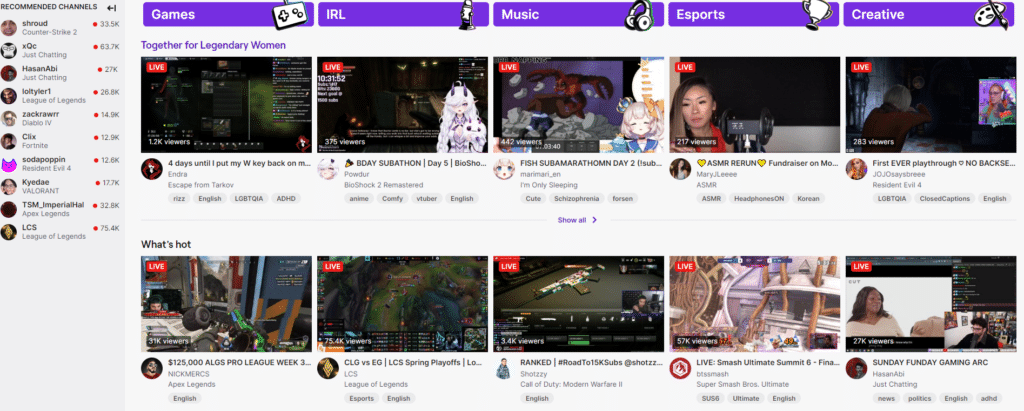The image size is (1024, 411).
Task: Click Powdur's avatar beside BDAY SUBATHON
Action: pos(328,168)
